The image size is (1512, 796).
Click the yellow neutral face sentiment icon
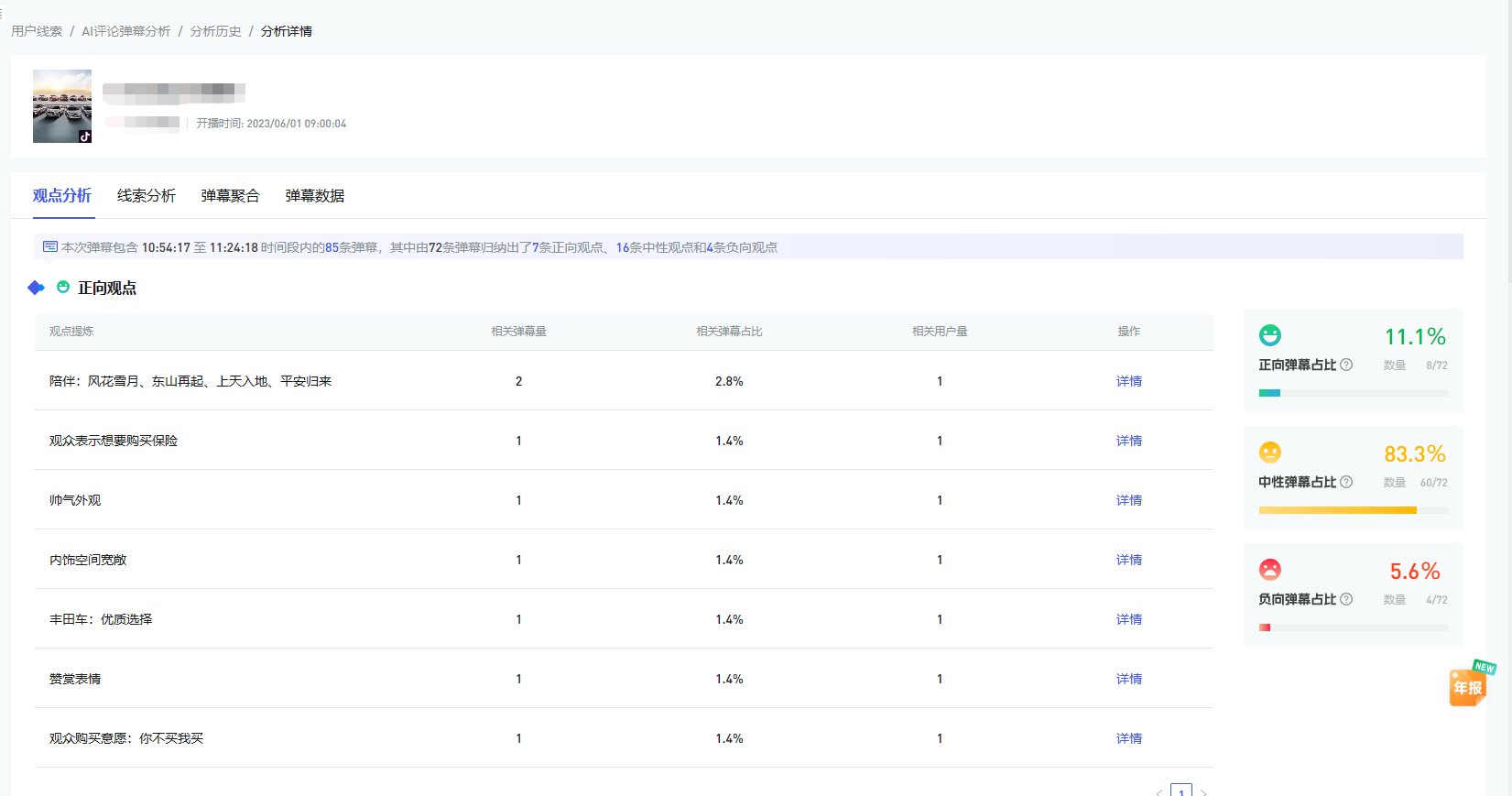(x=1269, y=453)
